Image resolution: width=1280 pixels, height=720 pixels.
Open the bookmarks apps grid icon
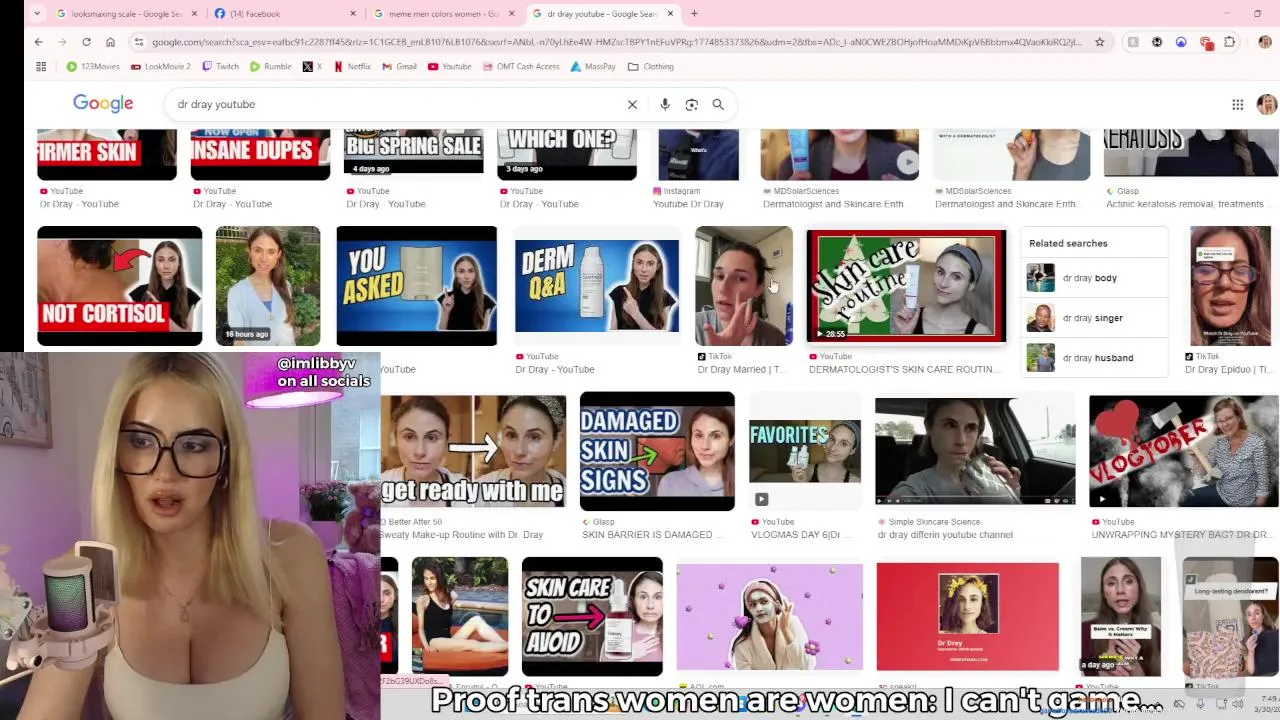click(41, 66)
